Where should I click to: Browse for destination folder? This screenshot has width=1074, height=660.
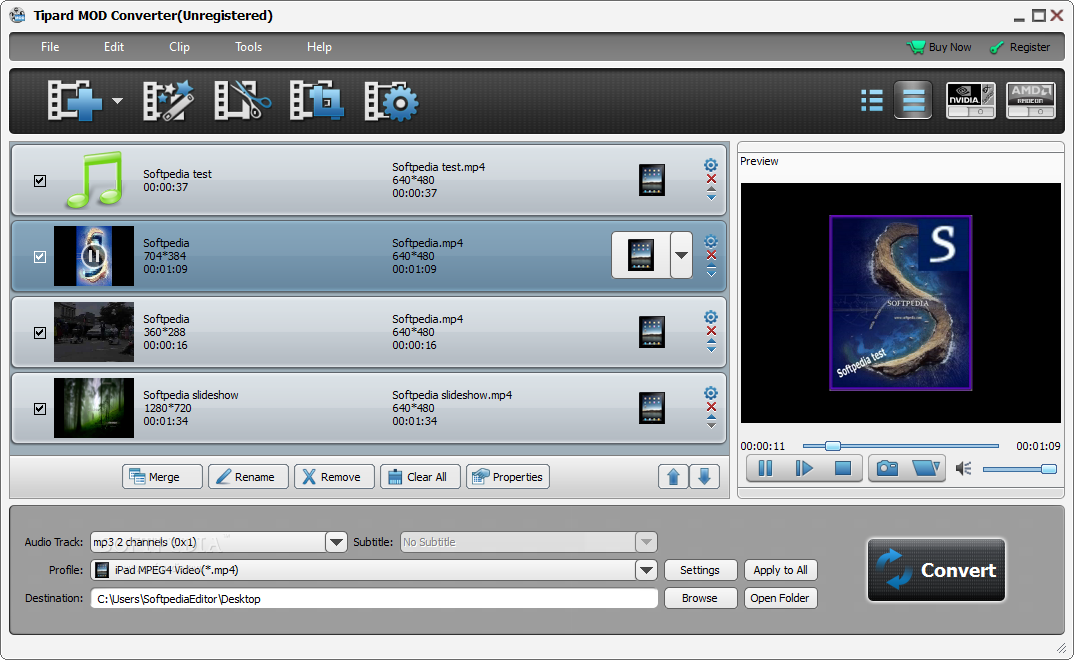(x=700, y=598)
